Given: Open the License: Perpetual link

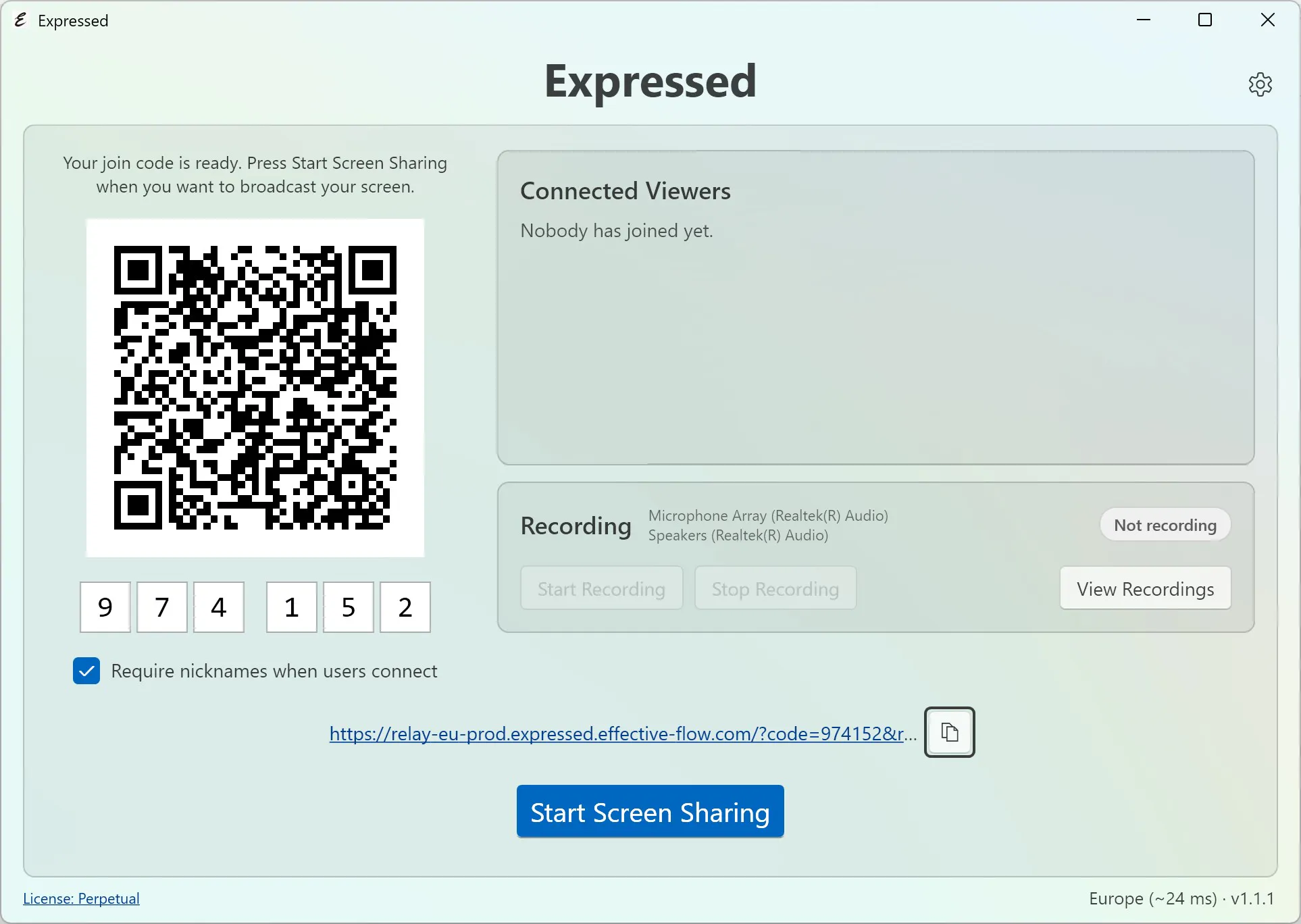Looking at the screenshot, I should click(x=81, y=898).
